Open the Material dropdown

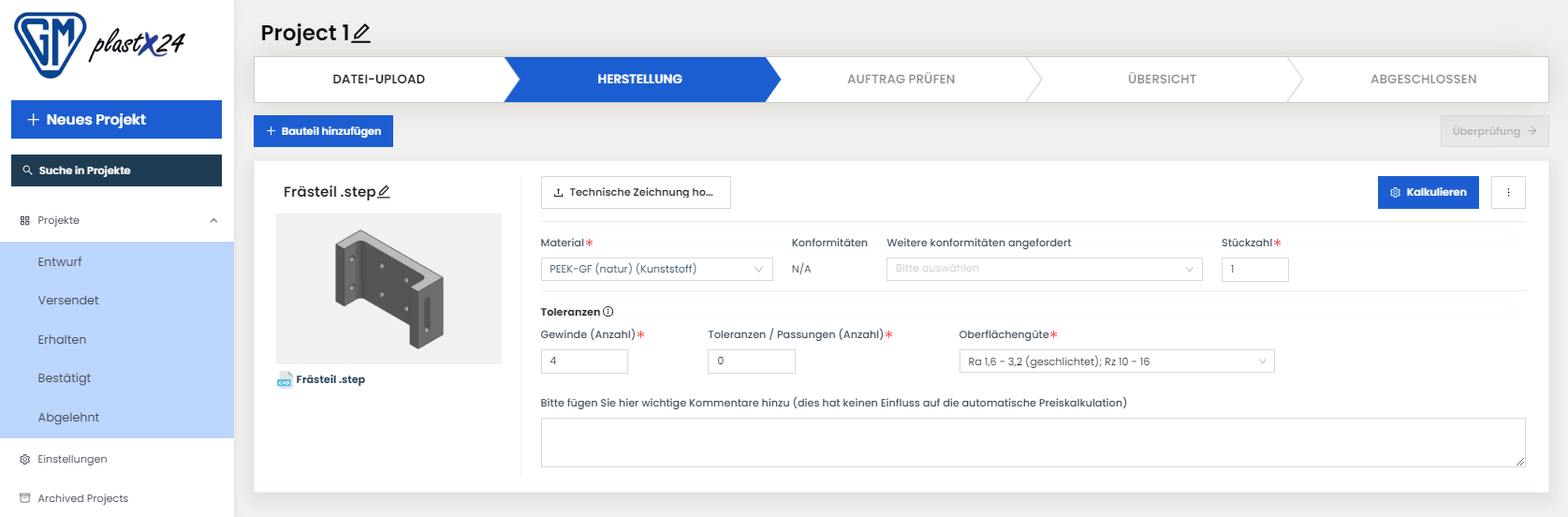656,269
